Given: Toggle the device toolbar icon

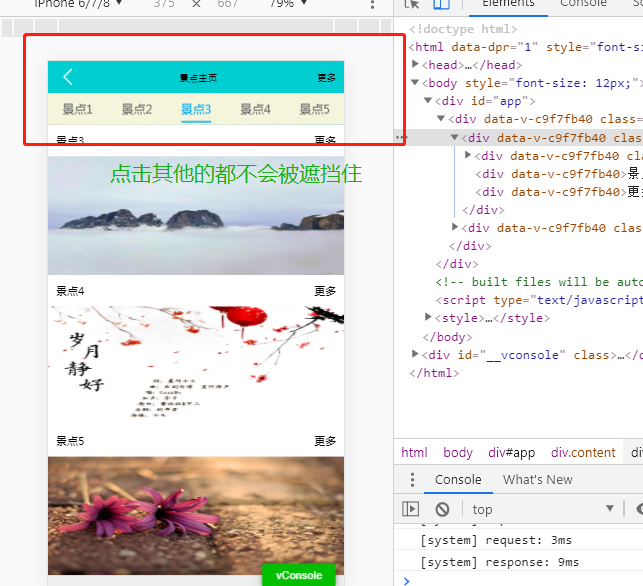Looking at the screenshot, I should pyautogui.click(x=442, y=4).
